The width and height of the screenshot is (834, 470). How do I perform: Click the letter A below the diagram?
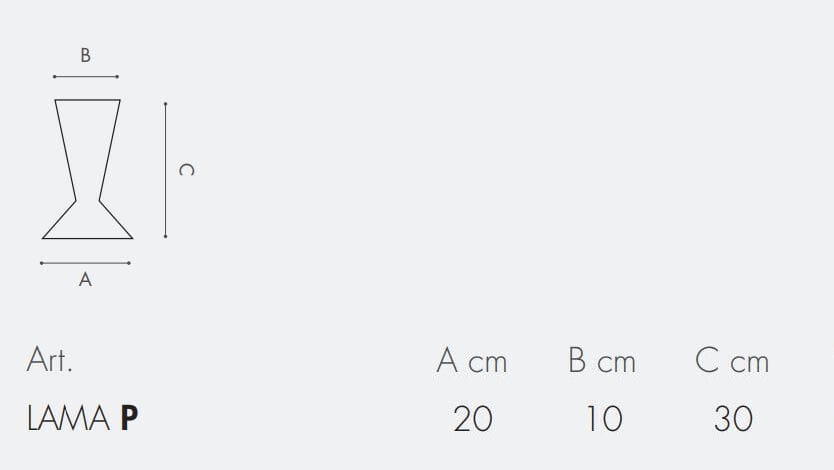point(85,281)
